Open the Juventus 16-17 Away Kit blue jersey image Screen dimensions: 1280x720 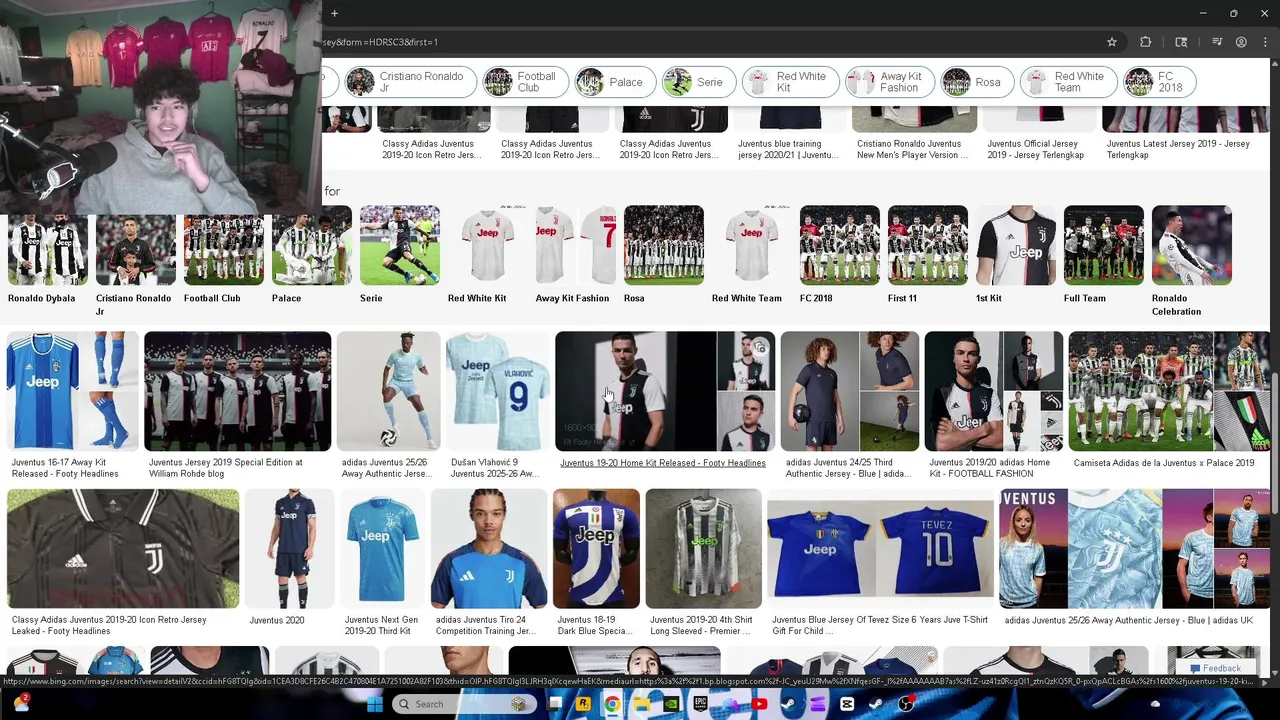[x=72, y=391]
